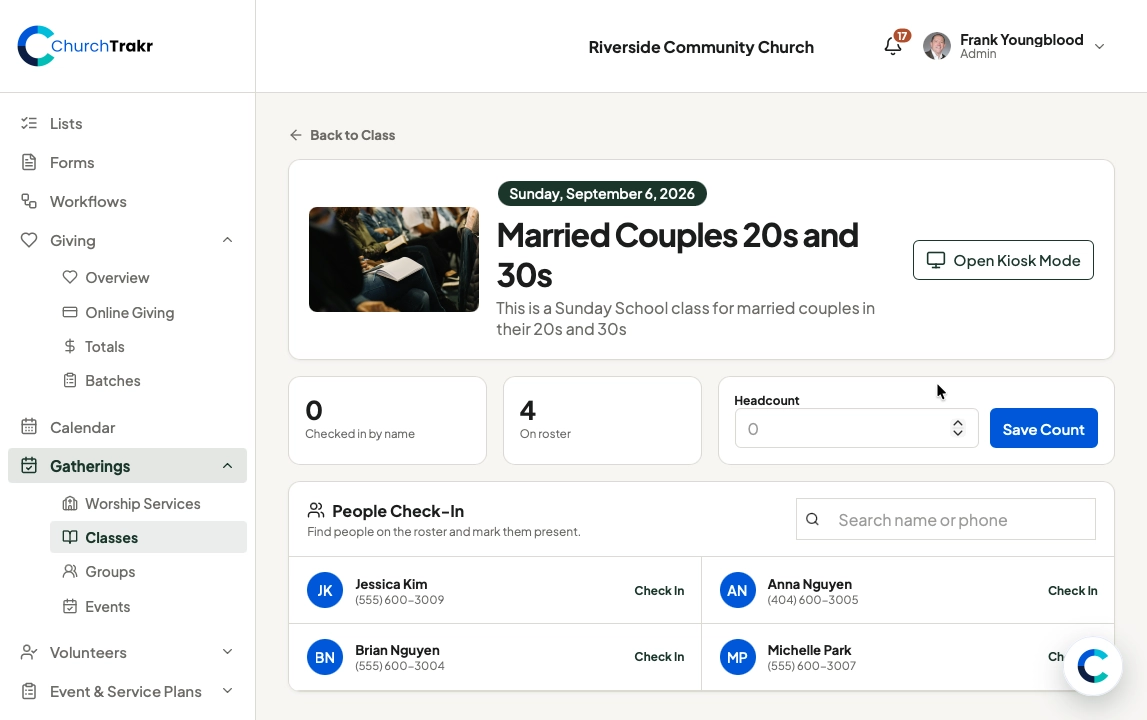This screenshot has width=1147, height=720.
Task: Collapse the Giving section chevron
Action: tap(227, 240)
